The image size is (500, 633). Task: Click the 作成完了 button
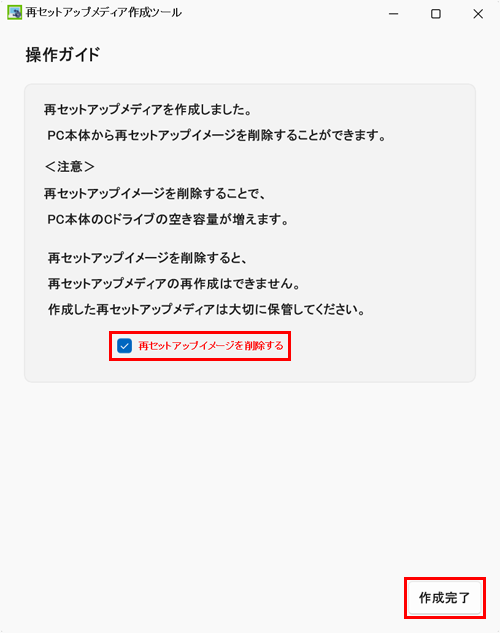click(445, 598)
